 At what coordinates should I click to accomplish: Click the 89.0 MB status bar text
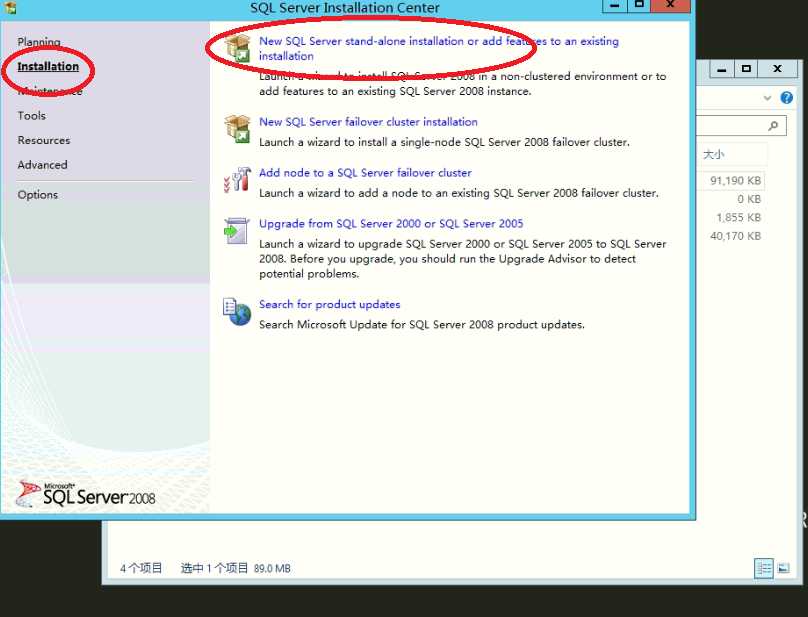[272, 568]
